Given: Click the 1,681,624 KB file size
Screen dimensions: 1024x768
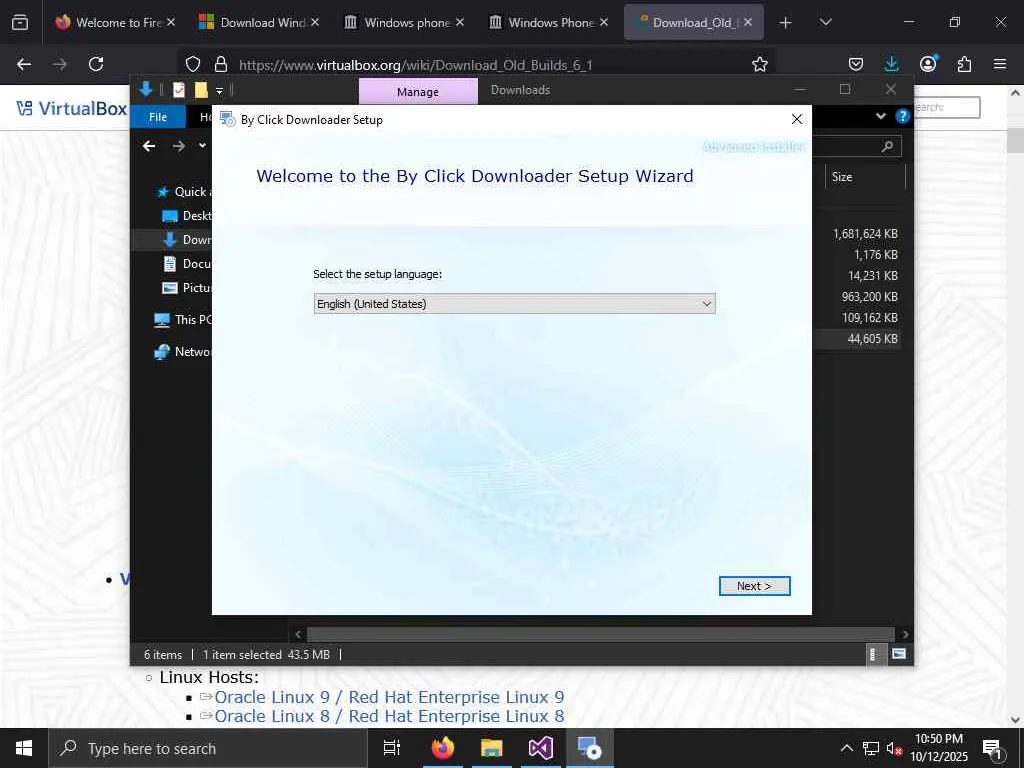Looking at the screenshot, I should pyautogui.click(x=865, y=234).
